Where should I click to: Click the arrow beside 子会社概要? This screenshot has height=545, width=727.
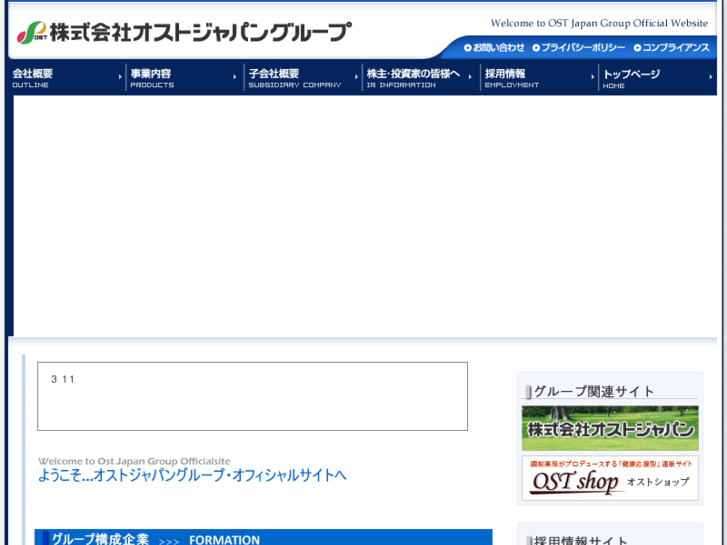[x=356, y=77]
